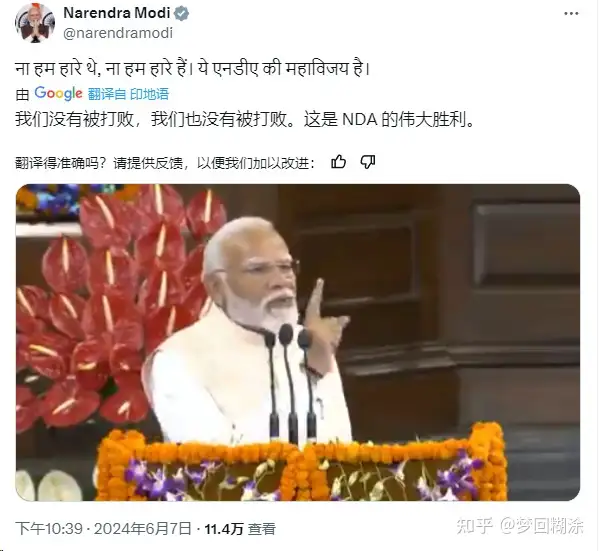Click the blue verified badge
Screen dimensions: 599x551
click(182, 14)
